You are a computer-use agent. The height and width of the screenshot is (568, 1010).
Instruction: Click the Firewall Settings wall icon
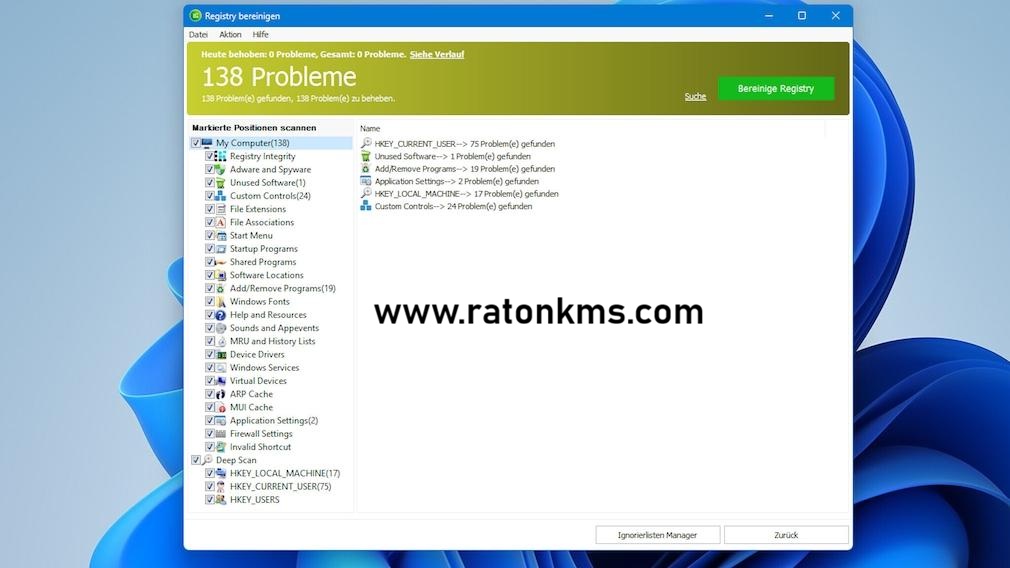[x=220, y=433]
